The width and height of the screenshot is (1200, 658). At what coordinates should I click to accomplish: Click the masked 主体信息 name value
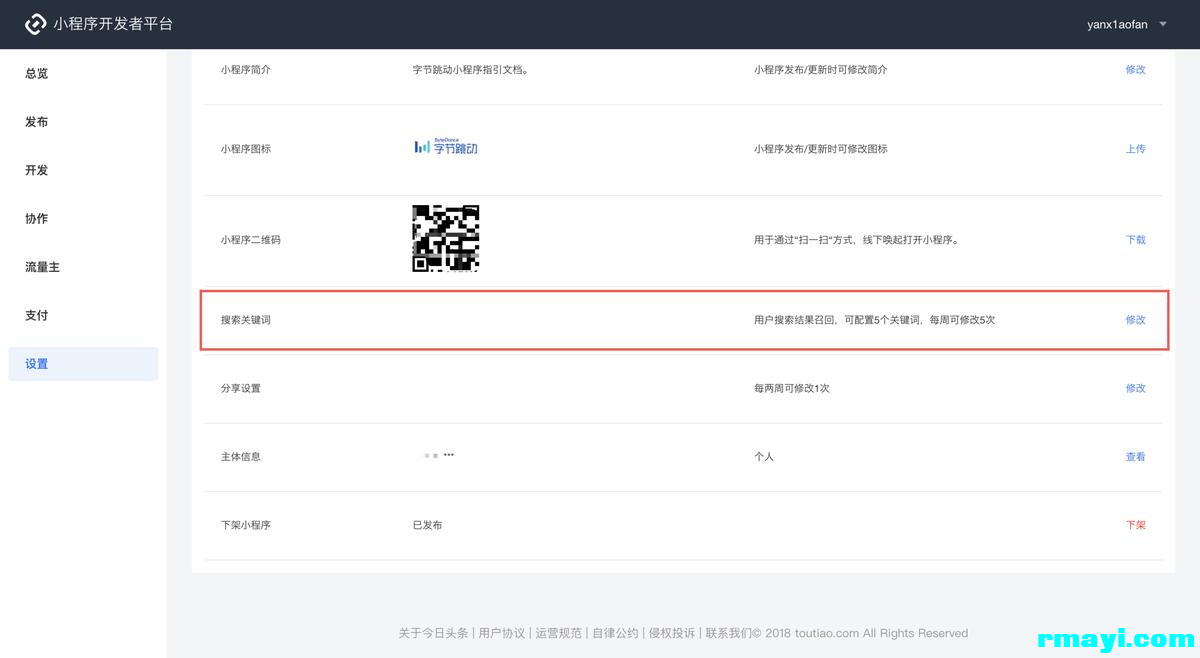click(439, 455)
